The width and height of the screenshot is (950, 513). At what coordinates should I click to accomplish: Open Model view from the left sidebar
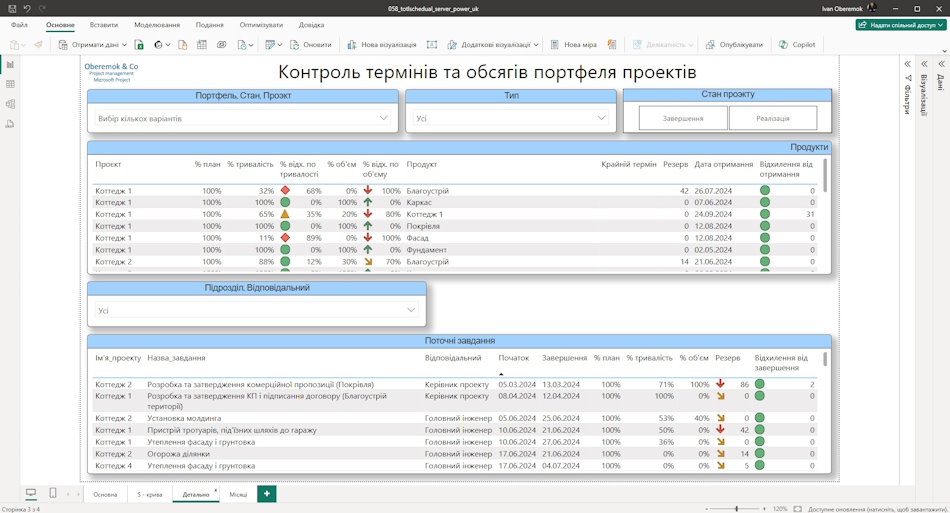click(10, 104)
